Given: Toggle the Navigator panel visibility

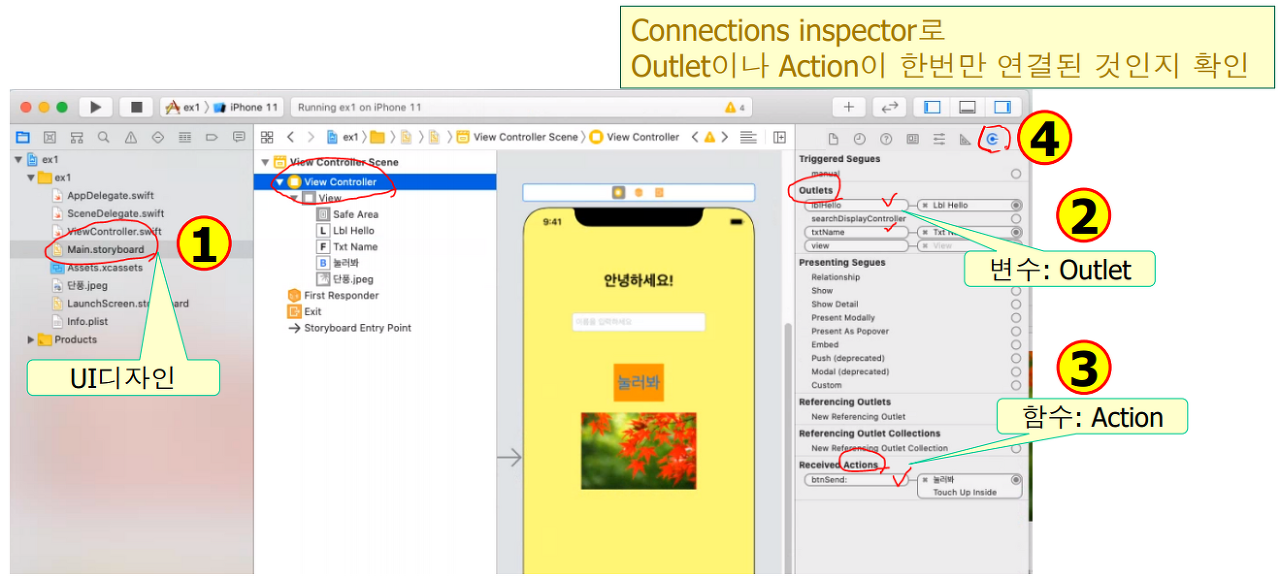Looking at the screenshot, I should point(932,107).
